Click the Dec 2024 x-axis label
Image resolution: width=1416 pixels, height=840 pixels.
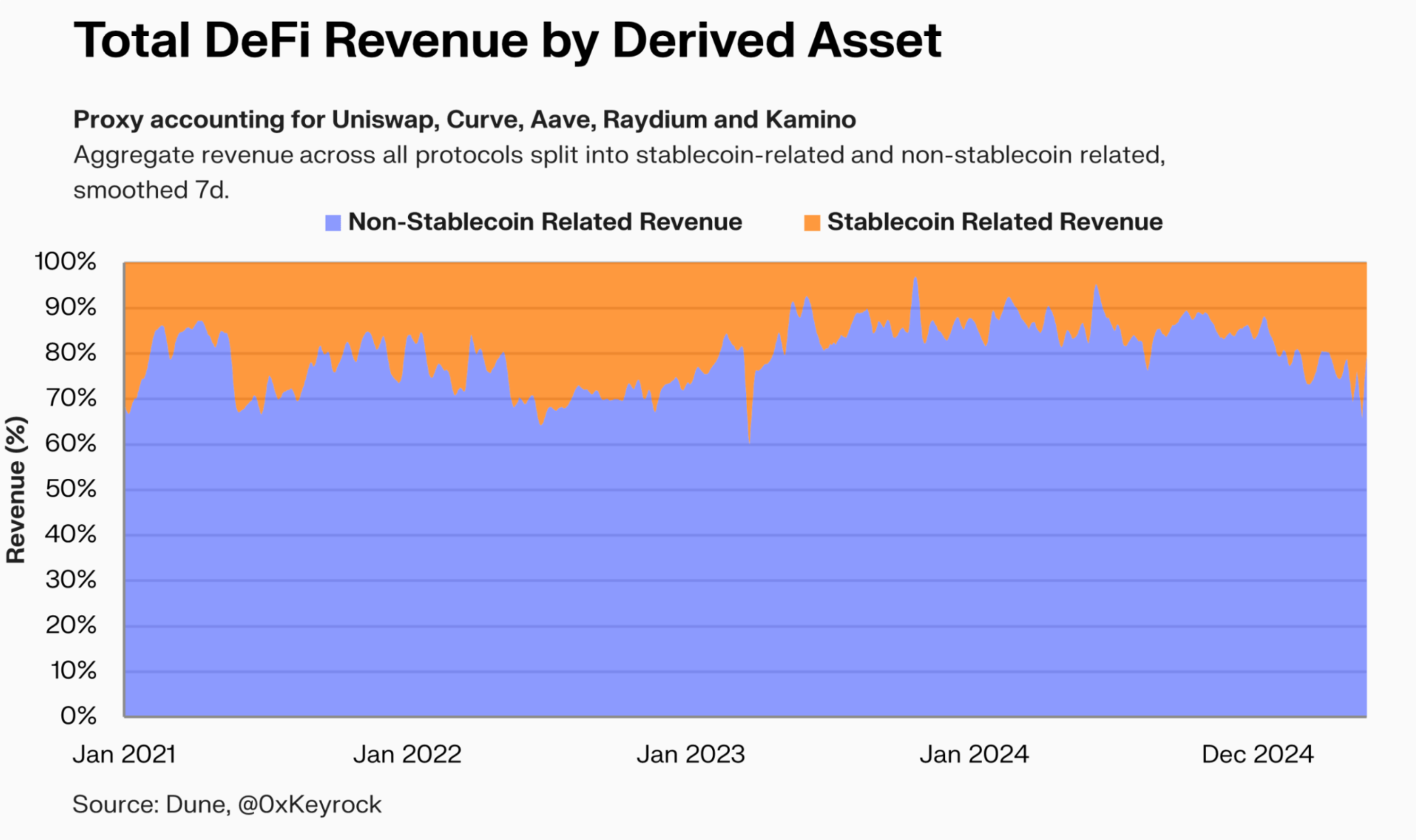(1257, 754)
